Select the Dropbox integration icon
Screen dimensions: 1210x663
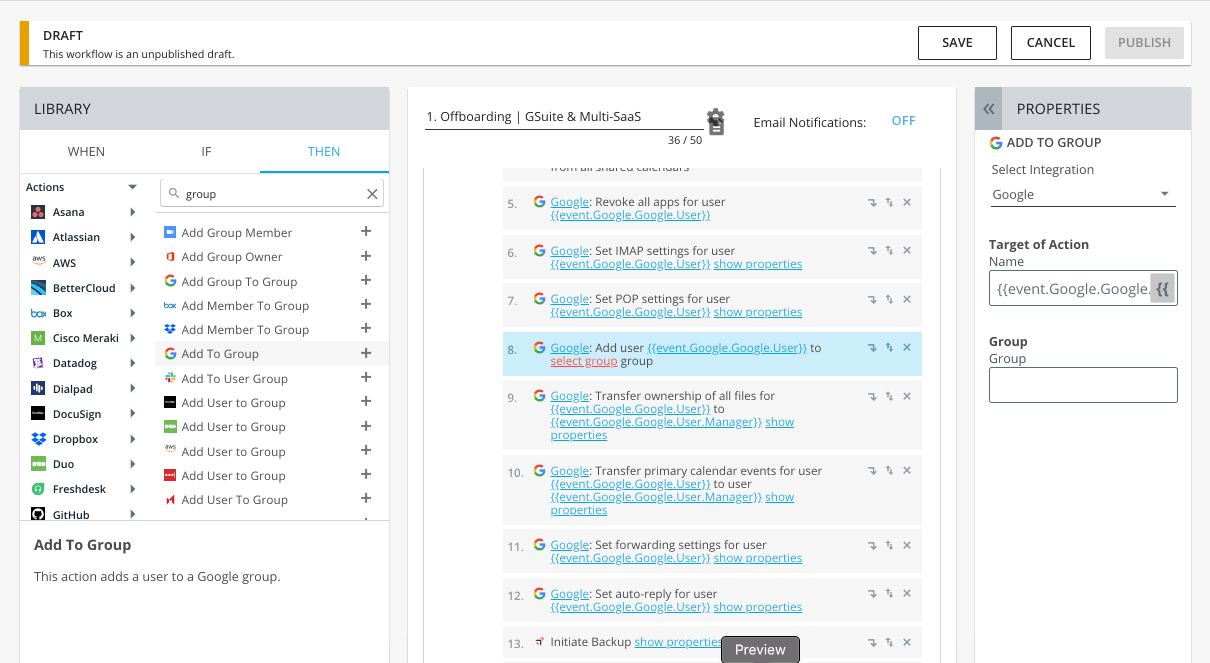(38, 439)
